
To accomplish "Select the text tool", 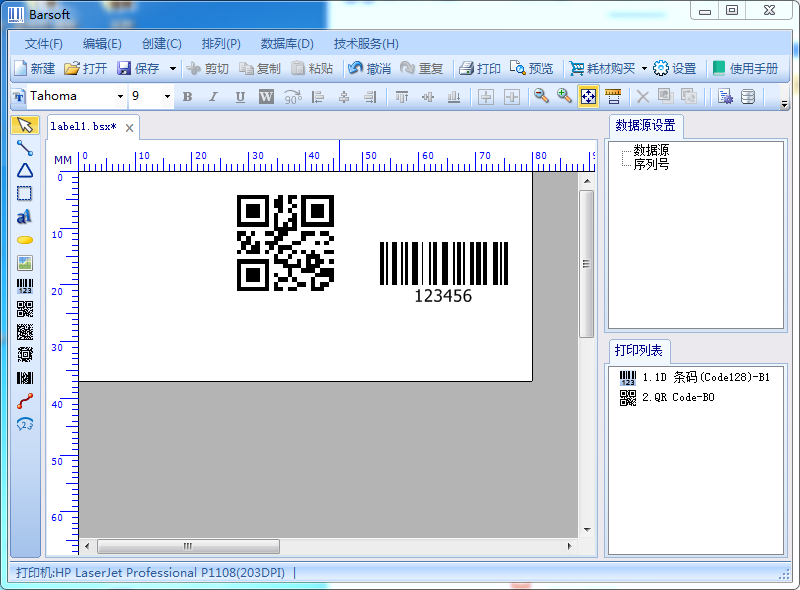I will 24,216.
